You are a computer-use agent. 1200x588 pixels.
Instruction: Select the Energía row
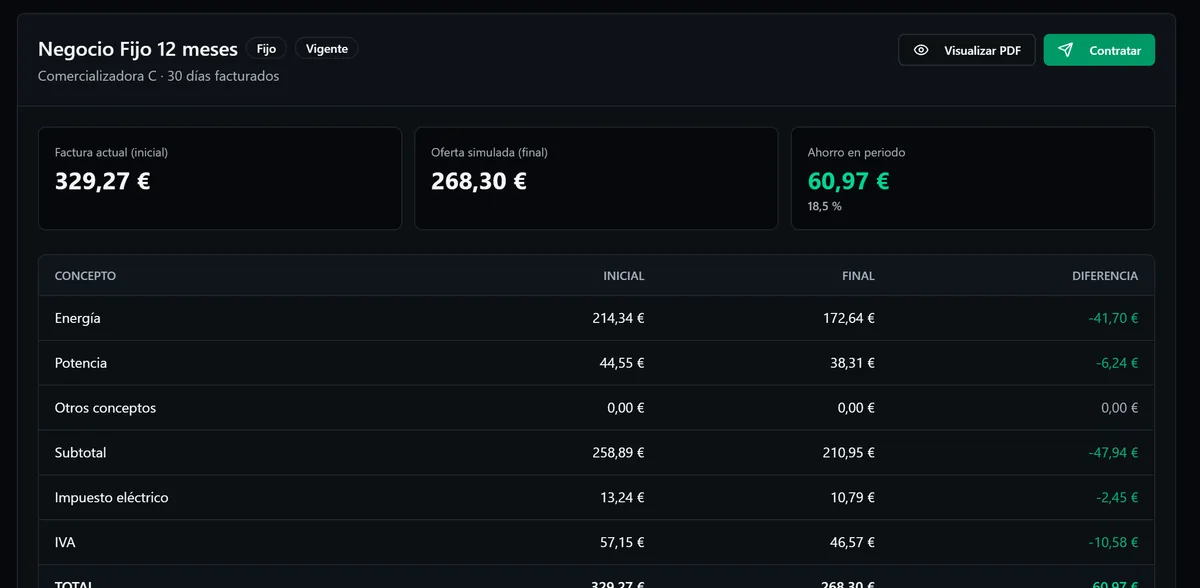point(596,318)
